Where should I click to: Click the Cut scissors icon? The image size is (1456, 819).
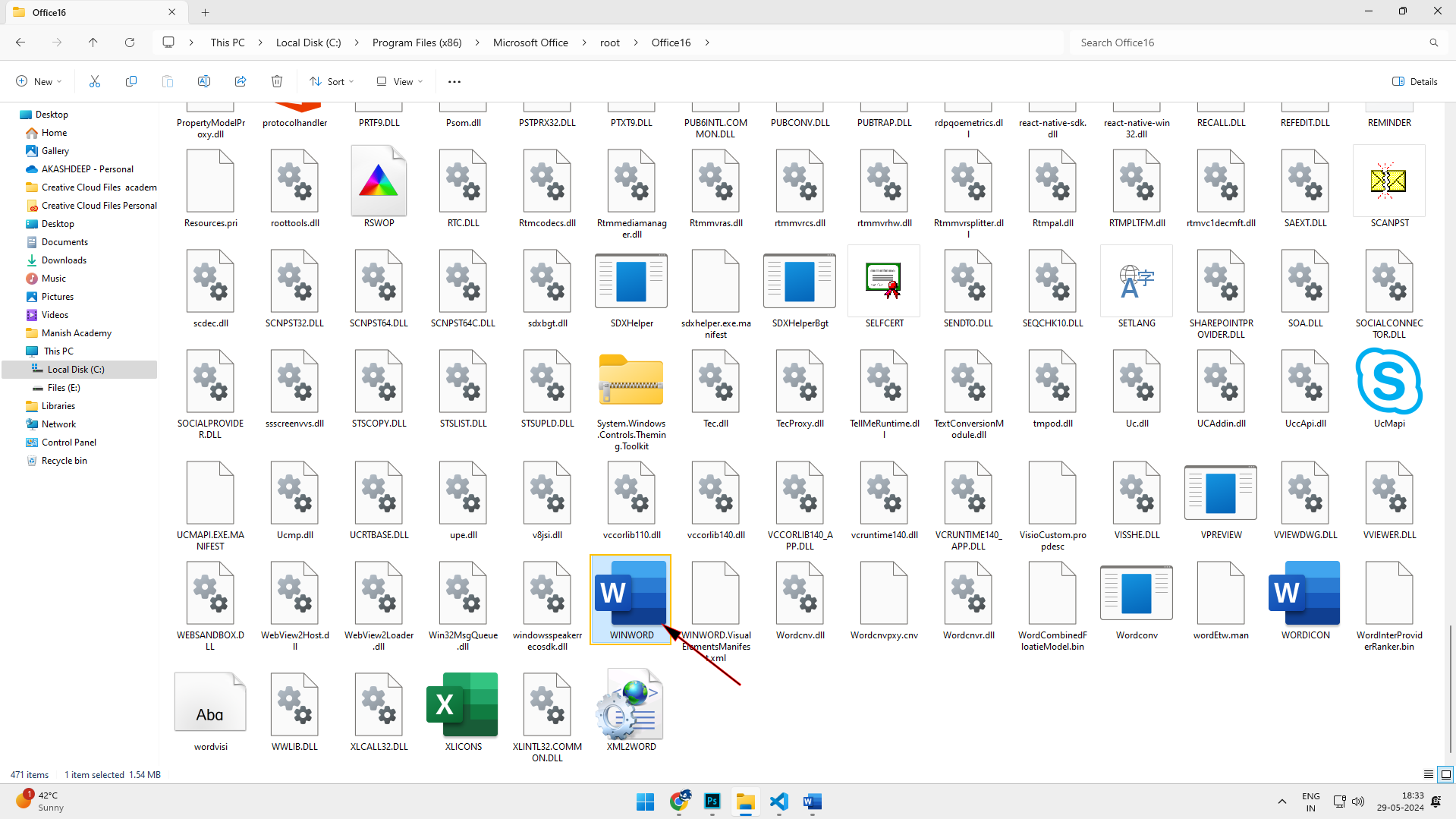(95, 81)
